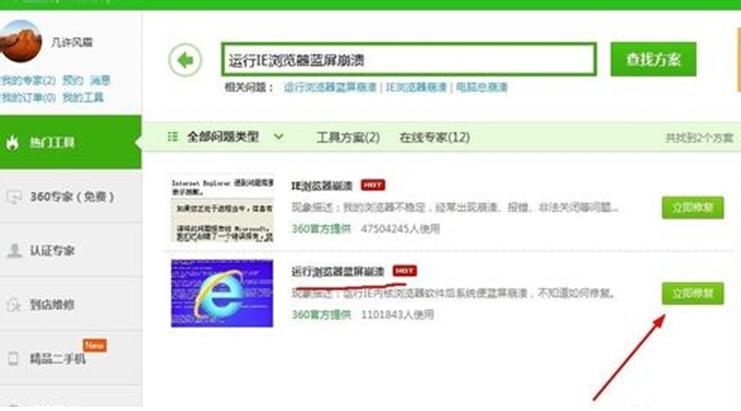Click the list icon before 全部问题类型
741x411 pixels.
click(x=172, y=137)
